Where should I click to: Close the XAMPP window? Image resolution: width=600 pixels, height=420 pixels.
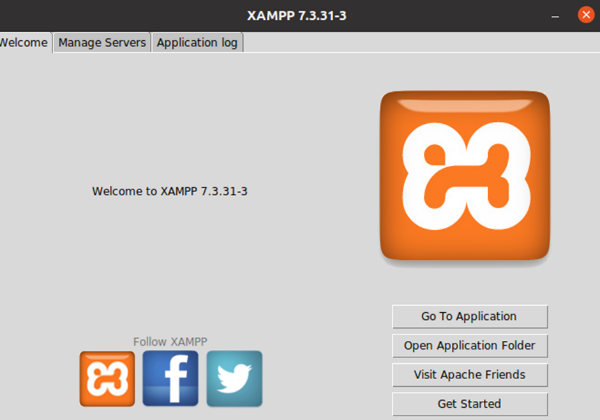click(586, 15)
